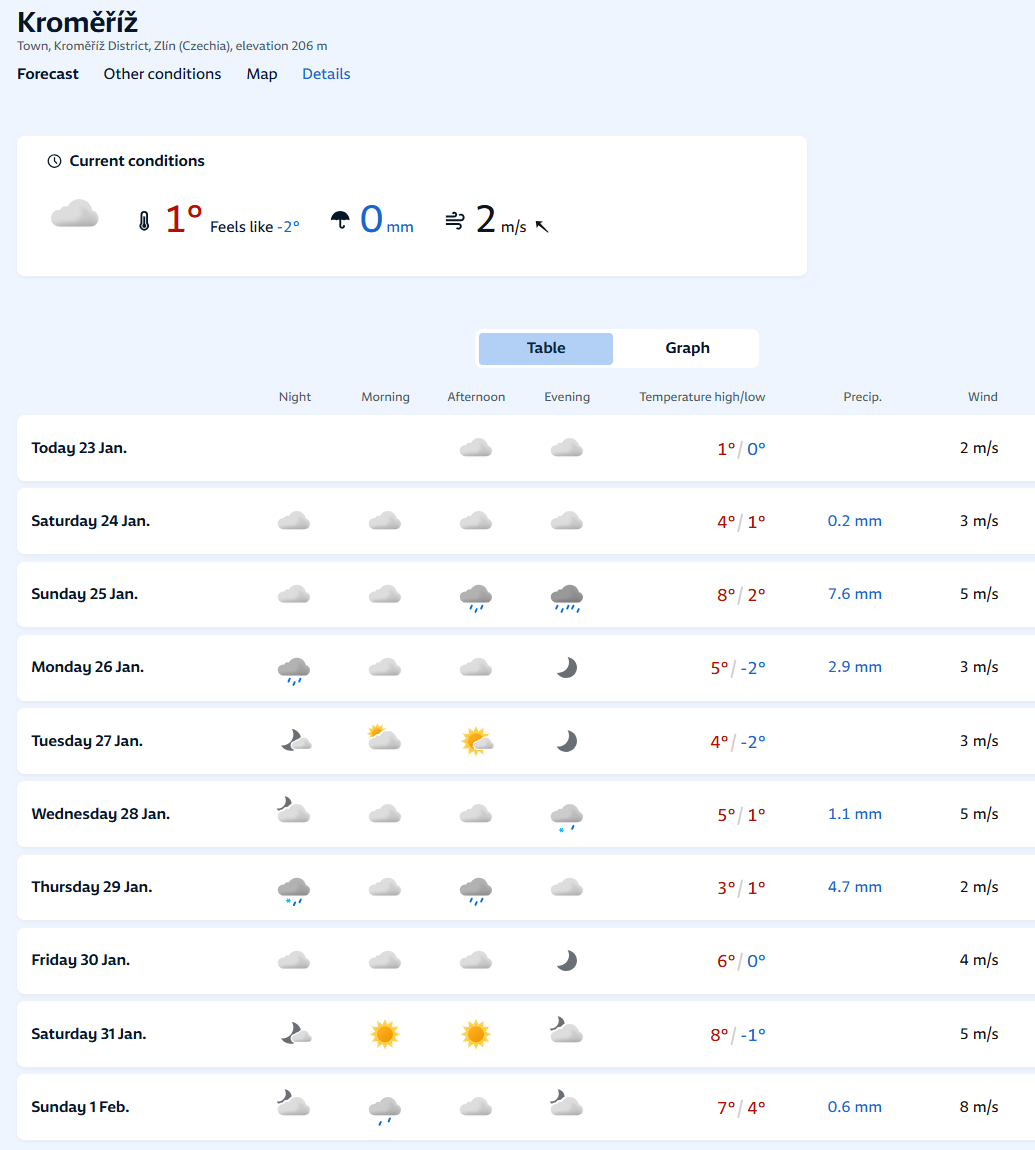Image resolution: width=1035 pixels, height=1150 pixels.
Task: Click the current conditions cloud icon
Action: 75,215
